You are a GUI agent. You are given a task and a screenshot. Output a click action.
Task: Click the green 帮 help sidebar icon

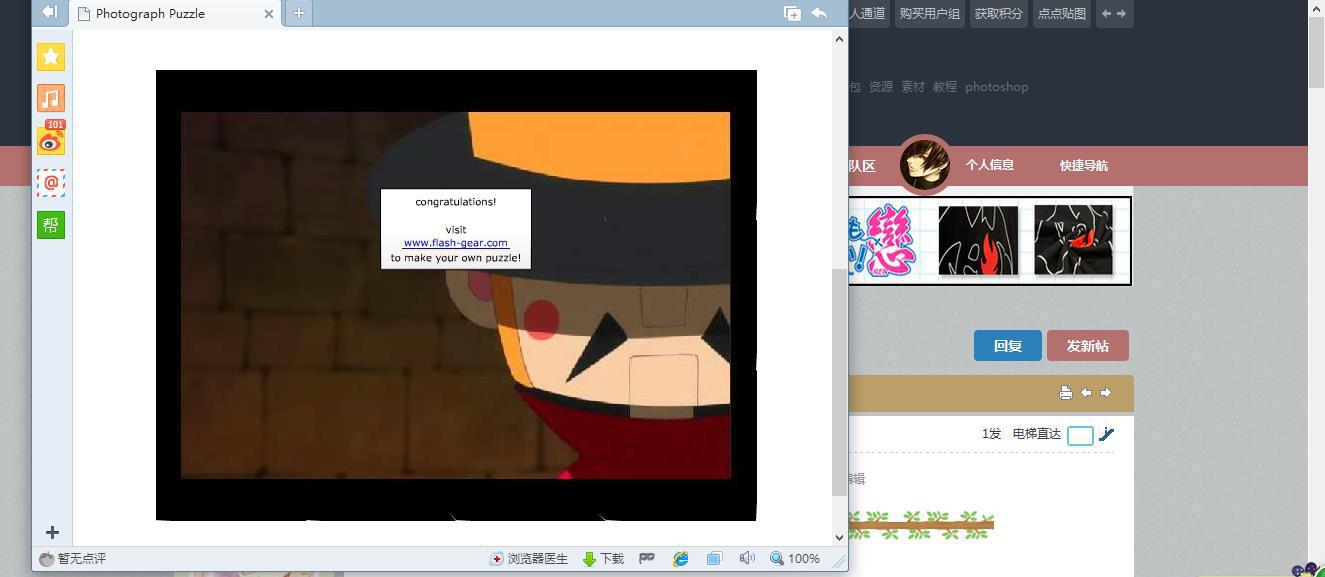point(51,225)
